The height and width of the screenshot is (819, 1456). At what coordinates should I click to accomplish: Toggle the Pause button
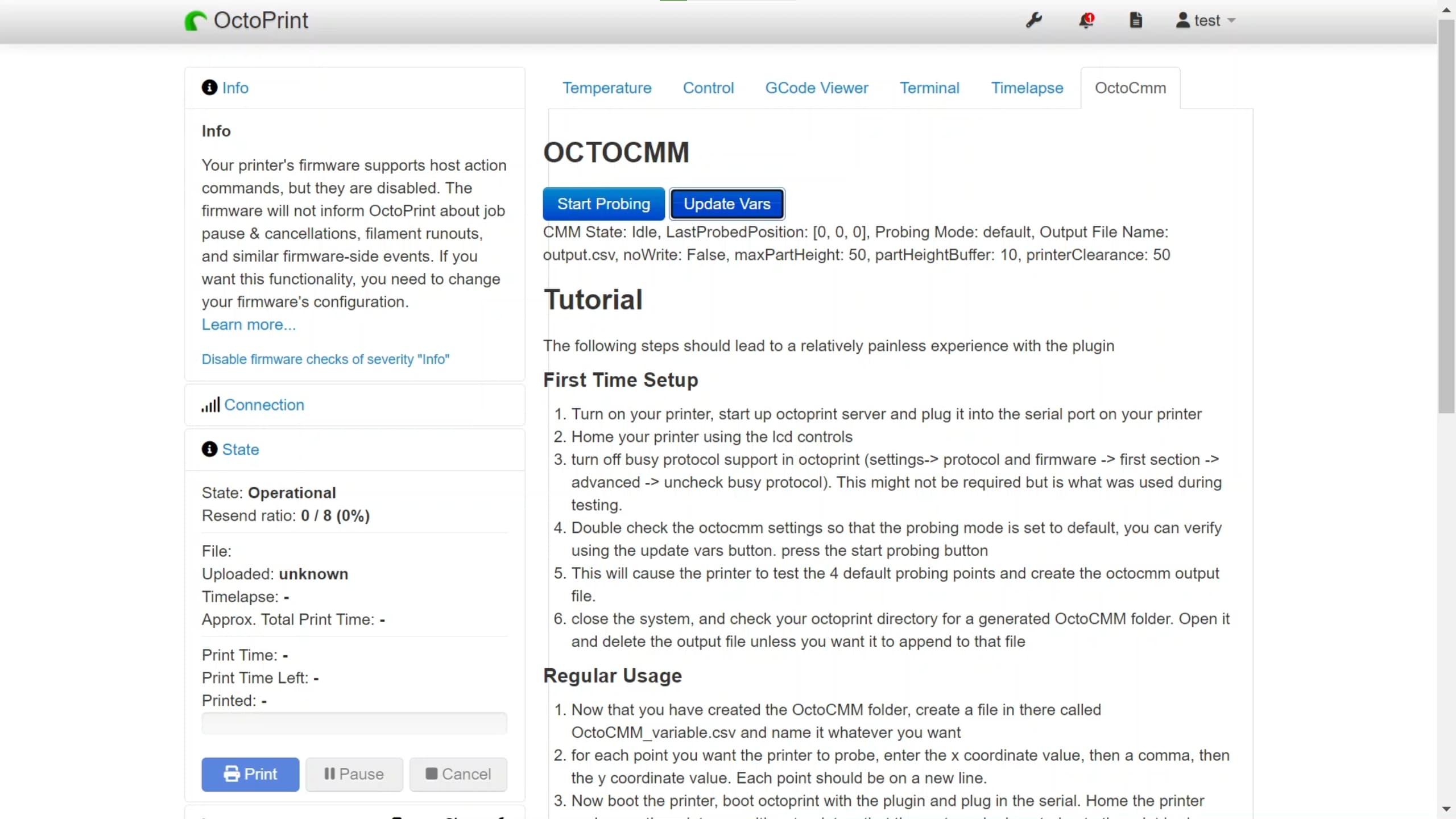tap(354, 773)
